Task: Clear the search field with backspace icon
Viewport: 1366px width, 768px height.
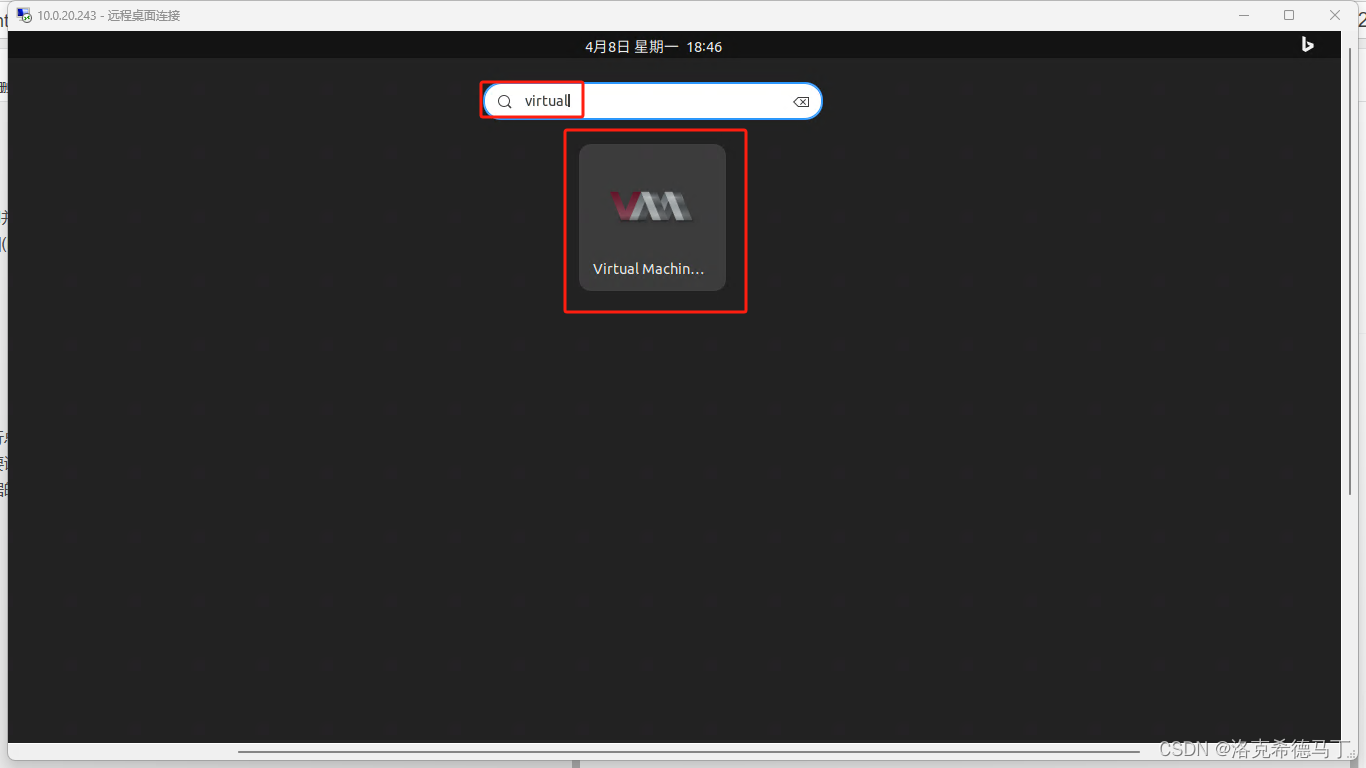Action: (801, 102)
